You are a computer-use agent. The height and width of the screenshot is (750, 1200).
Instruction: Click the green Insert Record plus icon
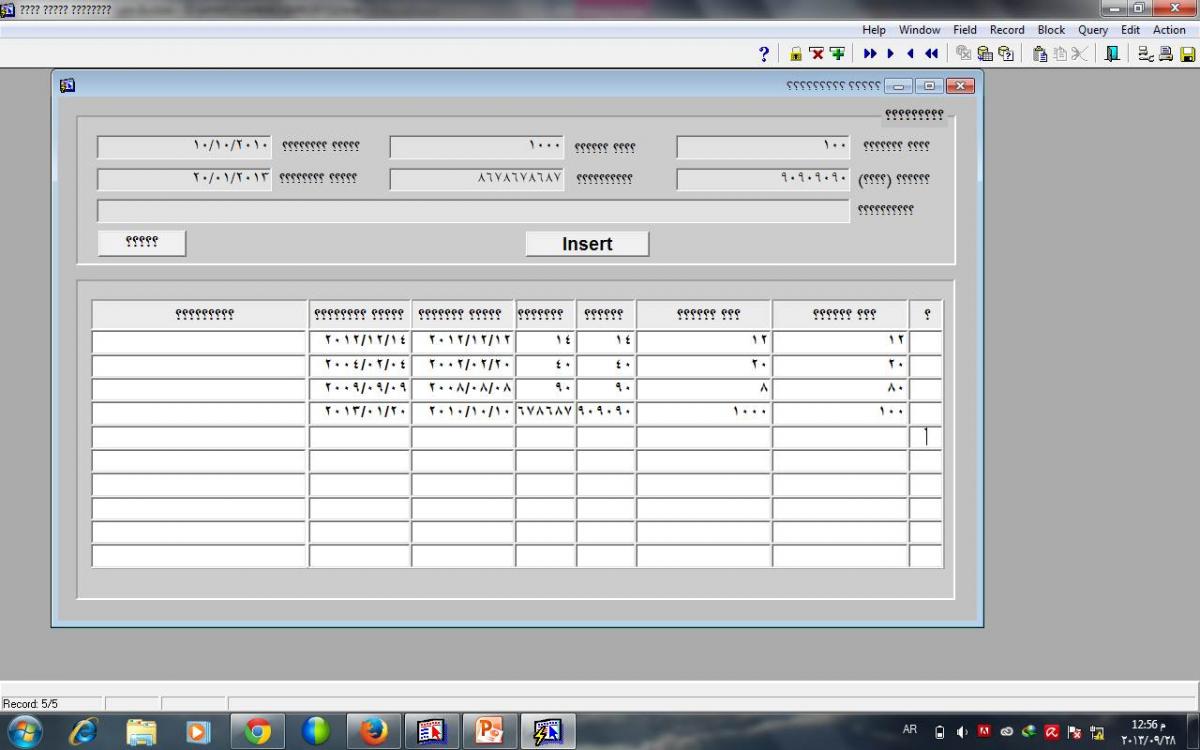[837, 54]
